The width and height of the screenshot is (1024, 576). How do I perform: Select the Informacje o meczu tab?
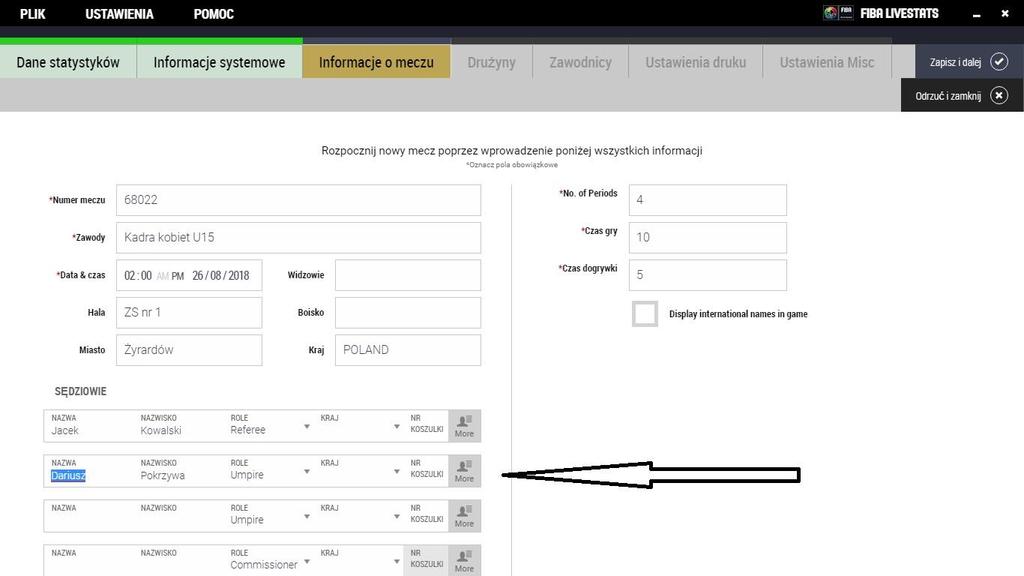pyautogui.click(x=376, y=62)
